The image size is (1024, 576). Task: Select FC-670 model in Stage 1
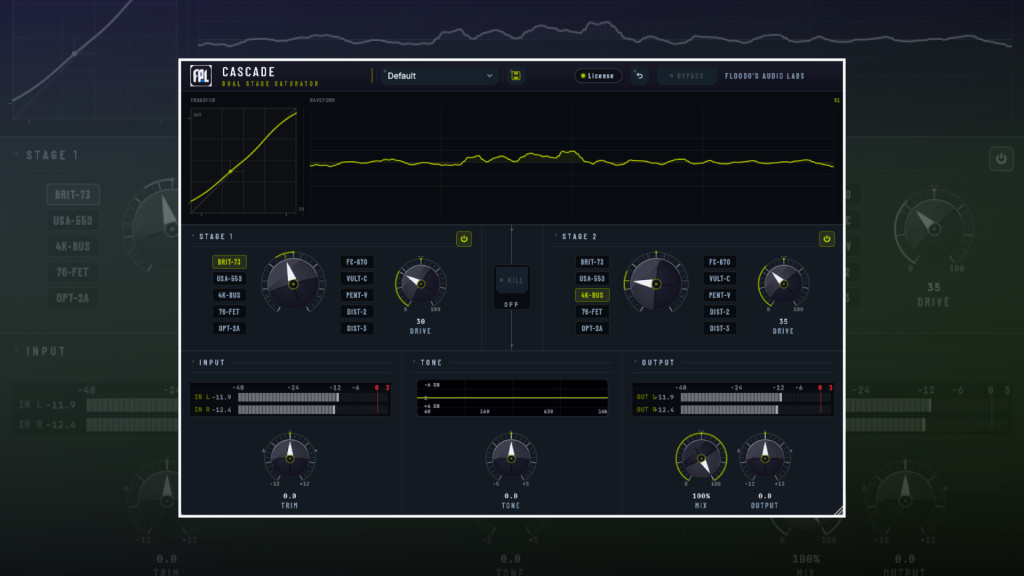click(x=357, y=262)
